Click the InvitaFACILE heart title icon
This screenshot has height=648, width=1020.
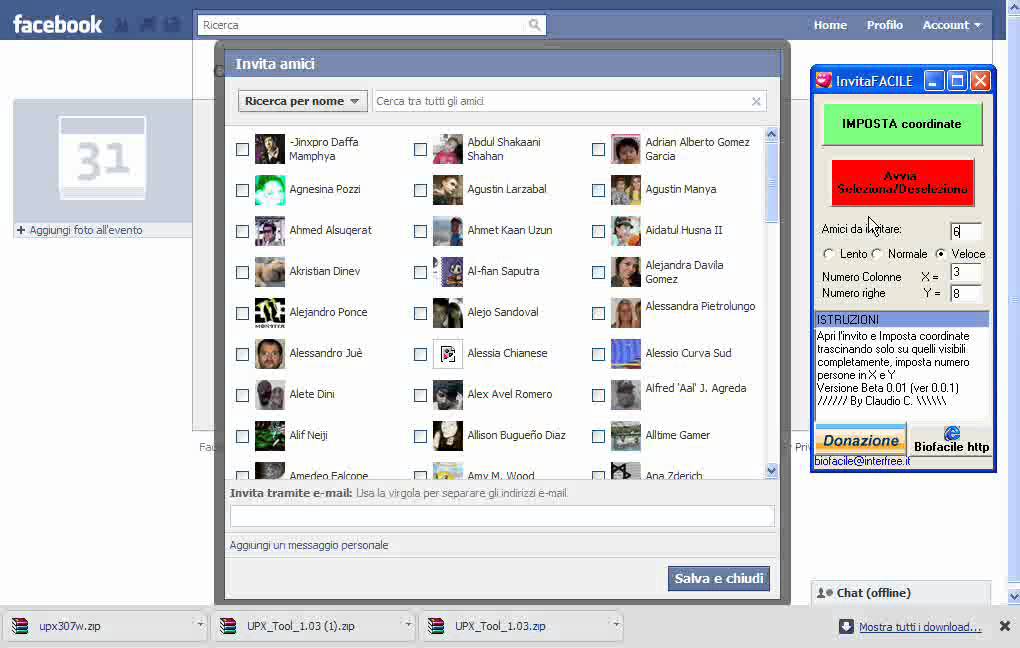point(824,80)
